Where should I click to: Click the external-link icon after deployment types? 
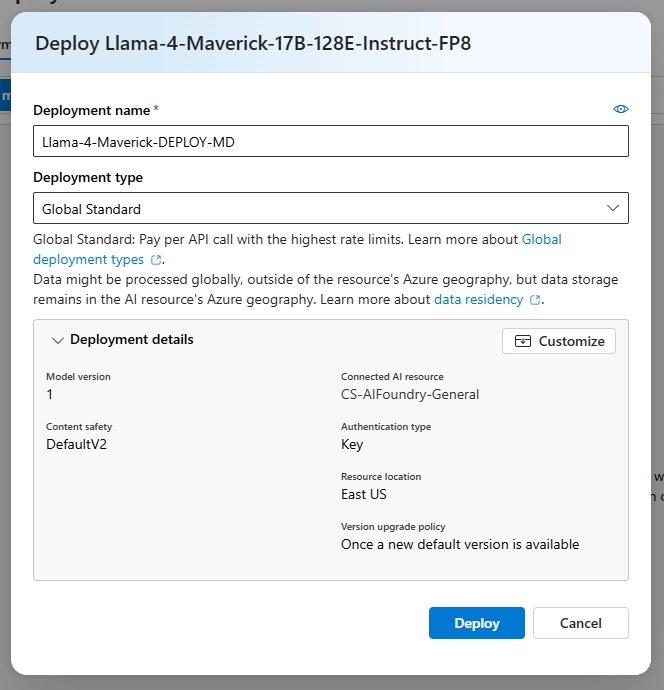point(156,260)
